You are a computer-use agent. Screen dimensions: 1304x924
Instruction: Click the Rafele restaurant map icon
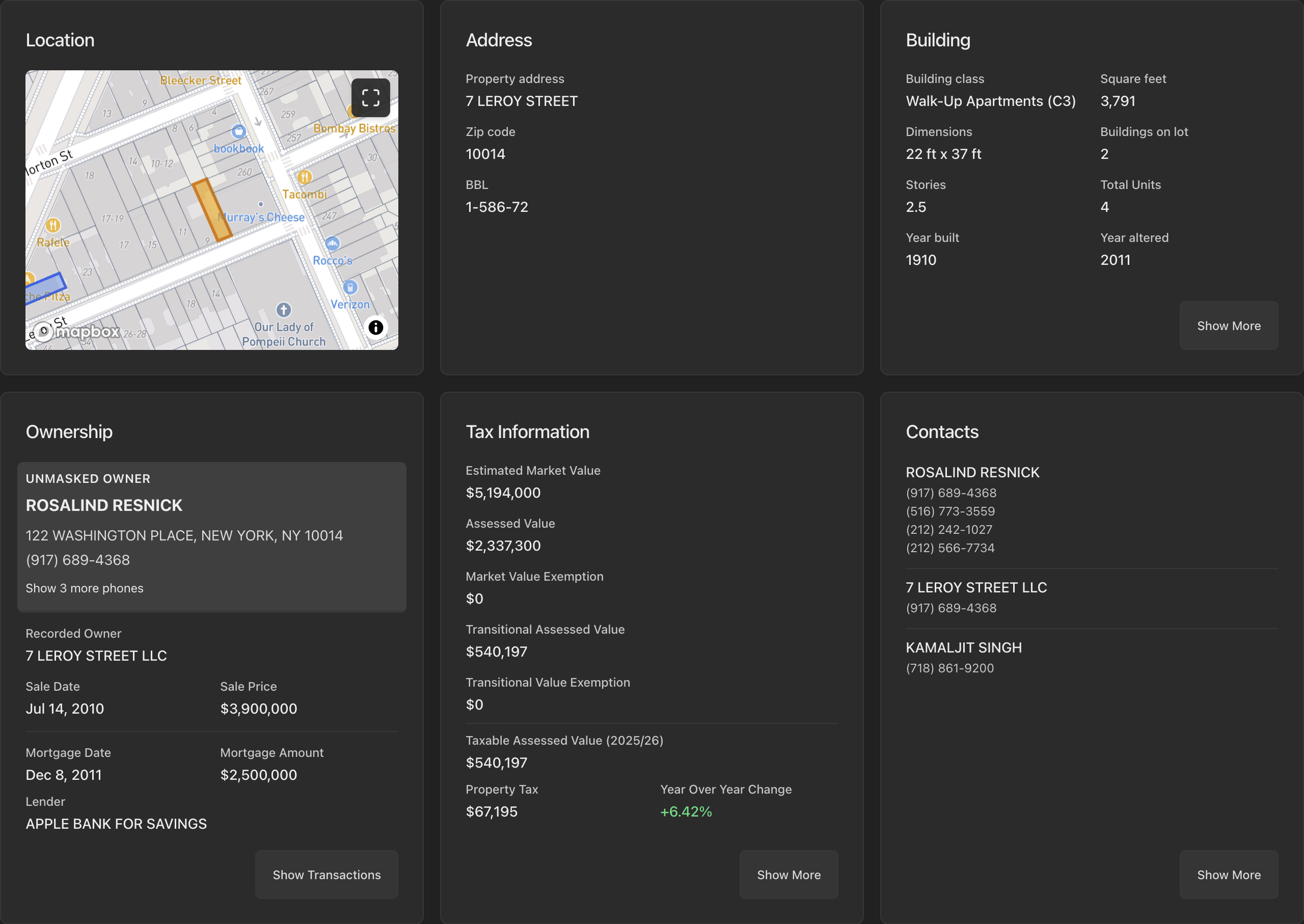[53, 225]
